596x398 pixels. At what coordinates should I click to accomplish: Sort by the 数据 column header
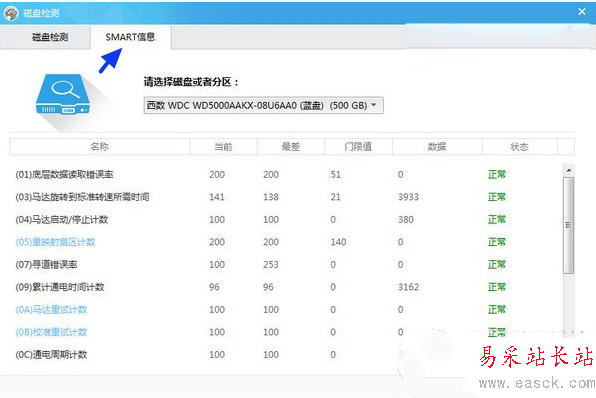(x=437, y=147)
